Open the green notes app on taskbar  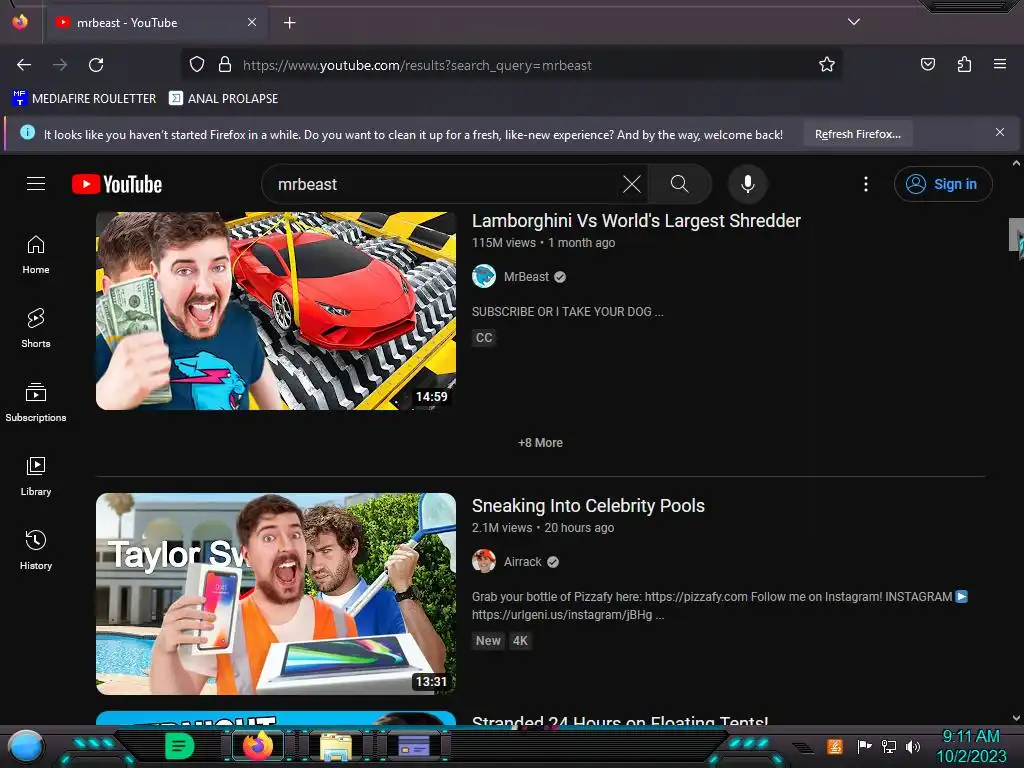179,746
